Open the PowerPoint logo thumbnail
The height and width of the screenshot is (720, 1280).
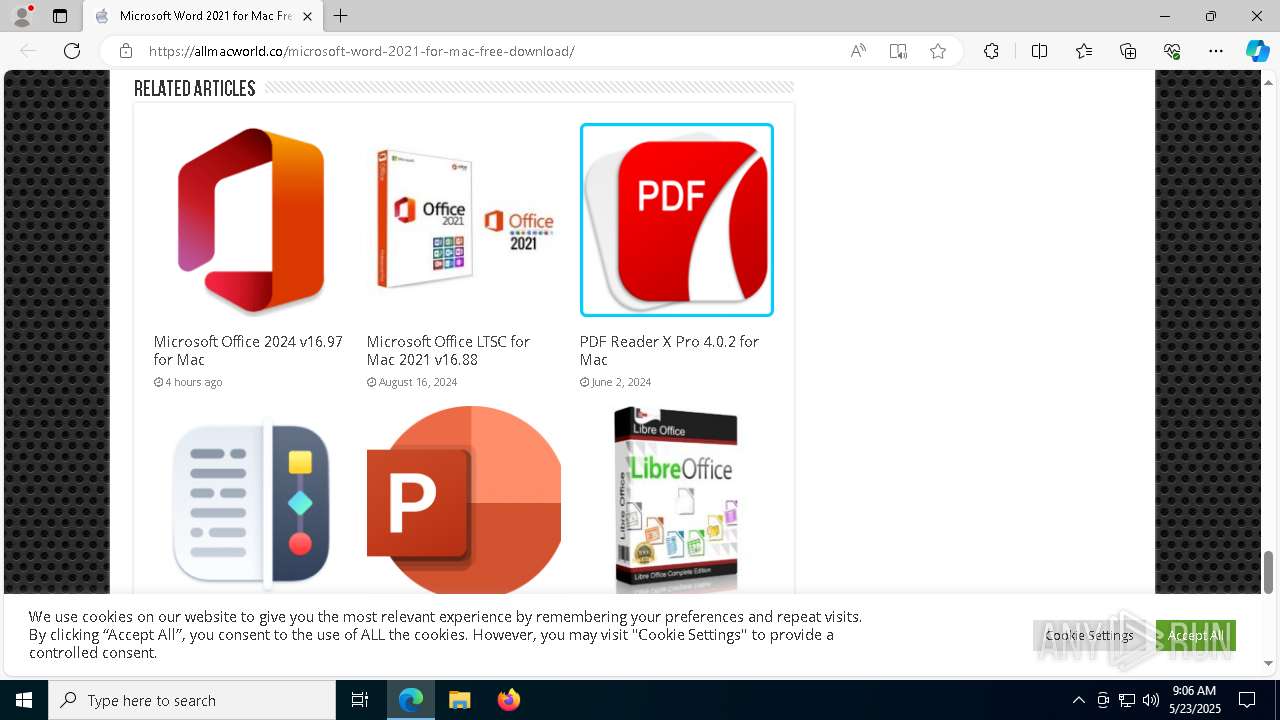tap(463, 500)
